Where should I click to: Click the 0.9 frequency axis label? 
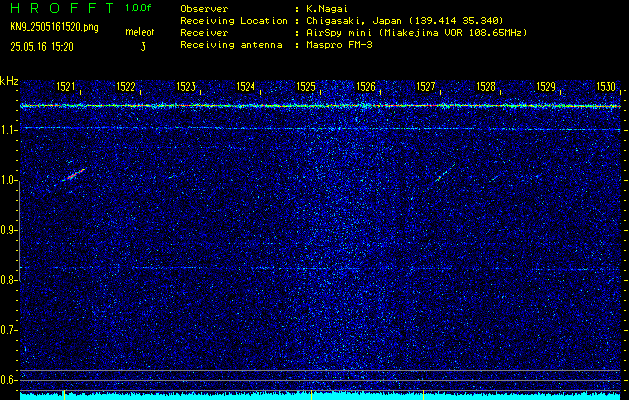pyautogui.click(x=9, y=230)
